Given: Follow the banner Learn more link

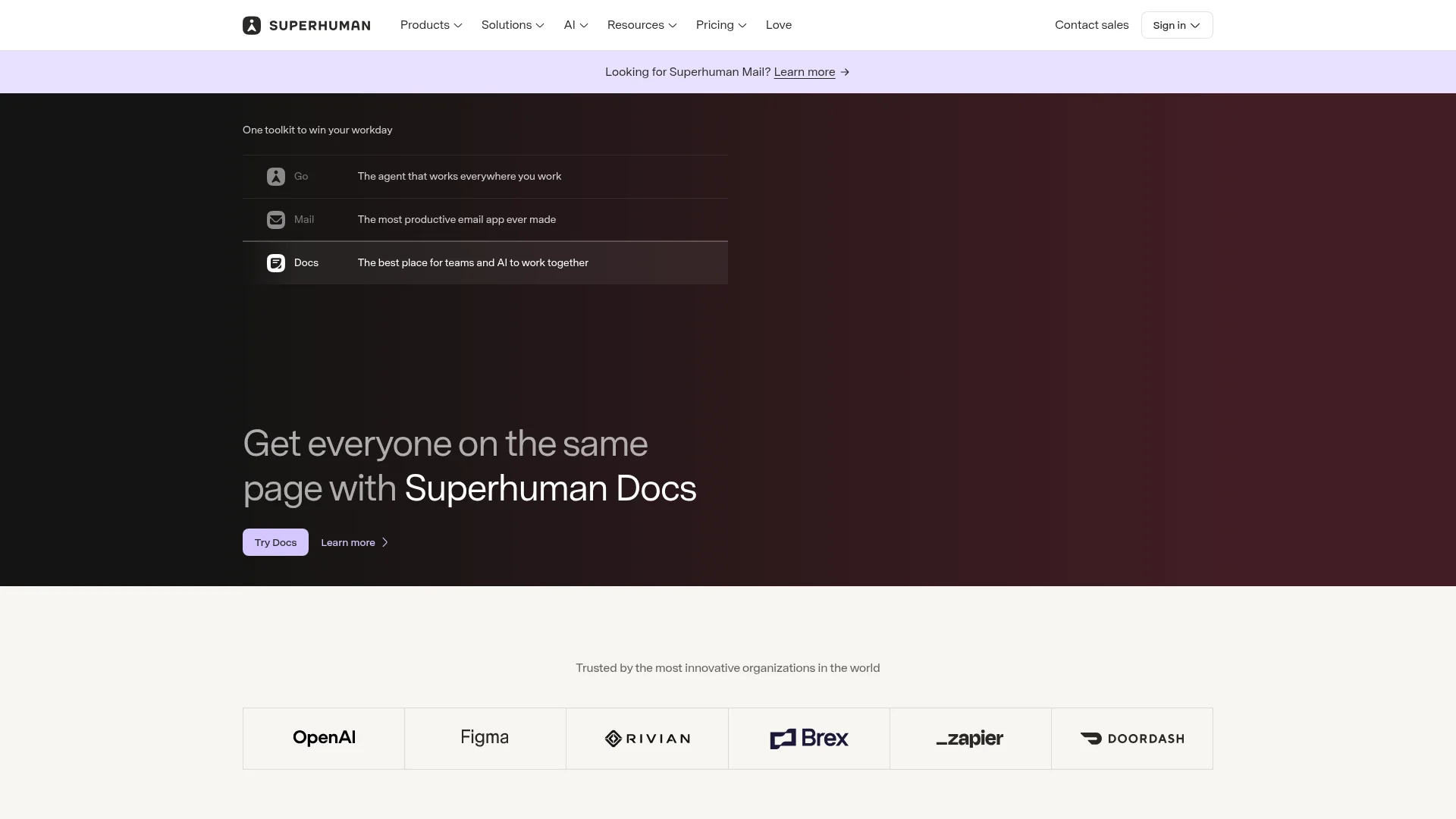Looking at the screenshot, I should tap(805, 72).
